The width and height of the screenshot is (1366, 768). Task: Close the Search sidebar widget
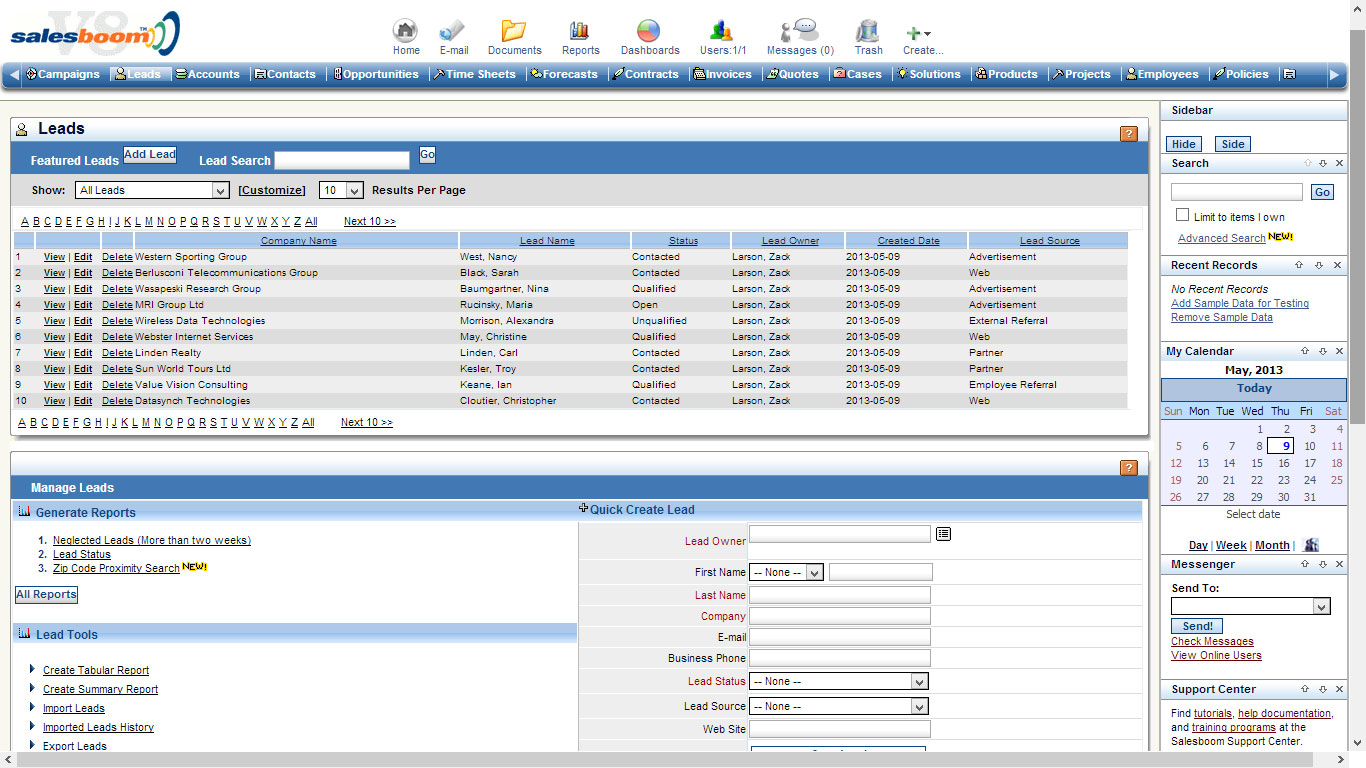(1340, 163)
